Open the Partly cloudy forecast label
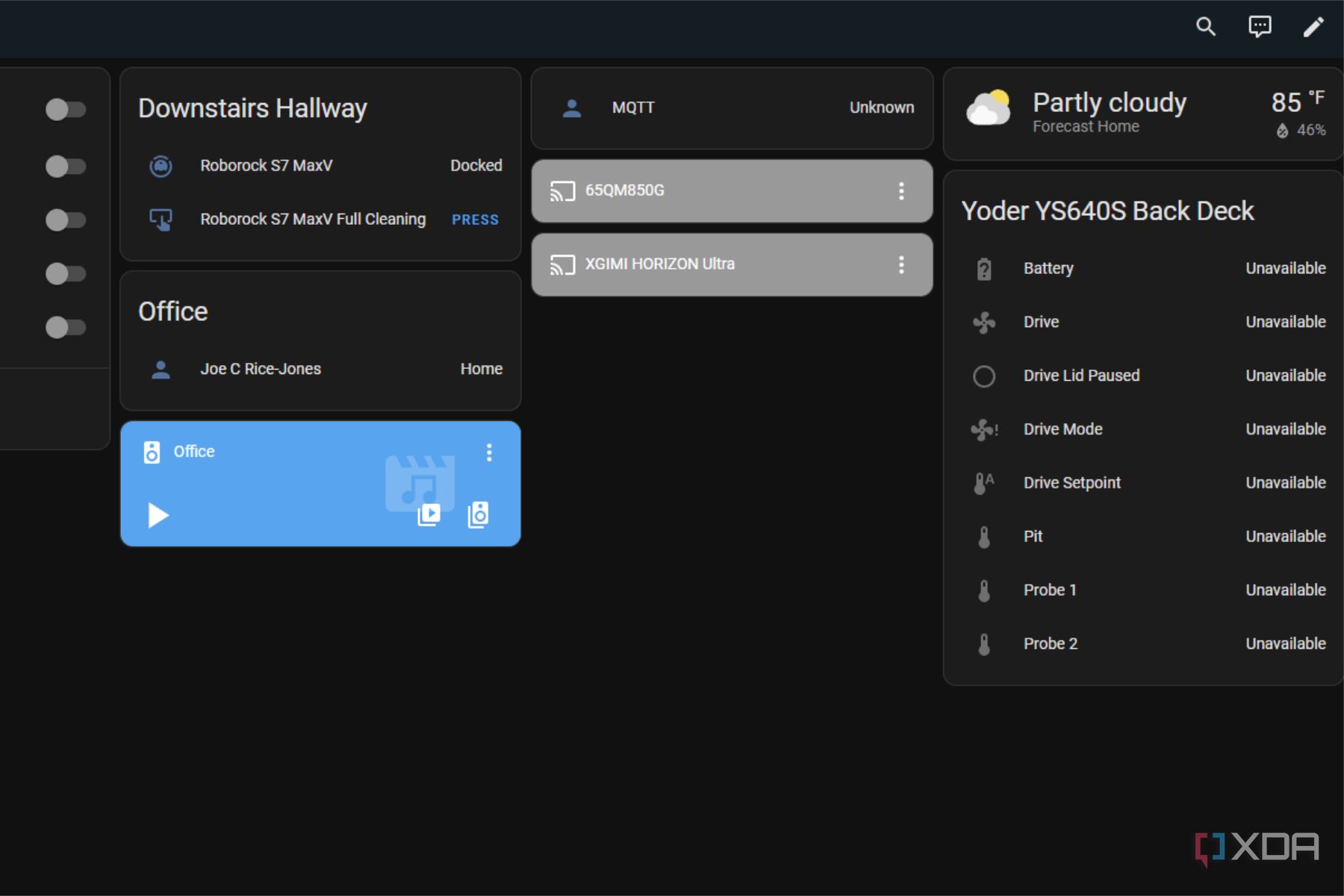This screenshot has width=1344, height=896. pyautogui.click(x=1110, y=102)
